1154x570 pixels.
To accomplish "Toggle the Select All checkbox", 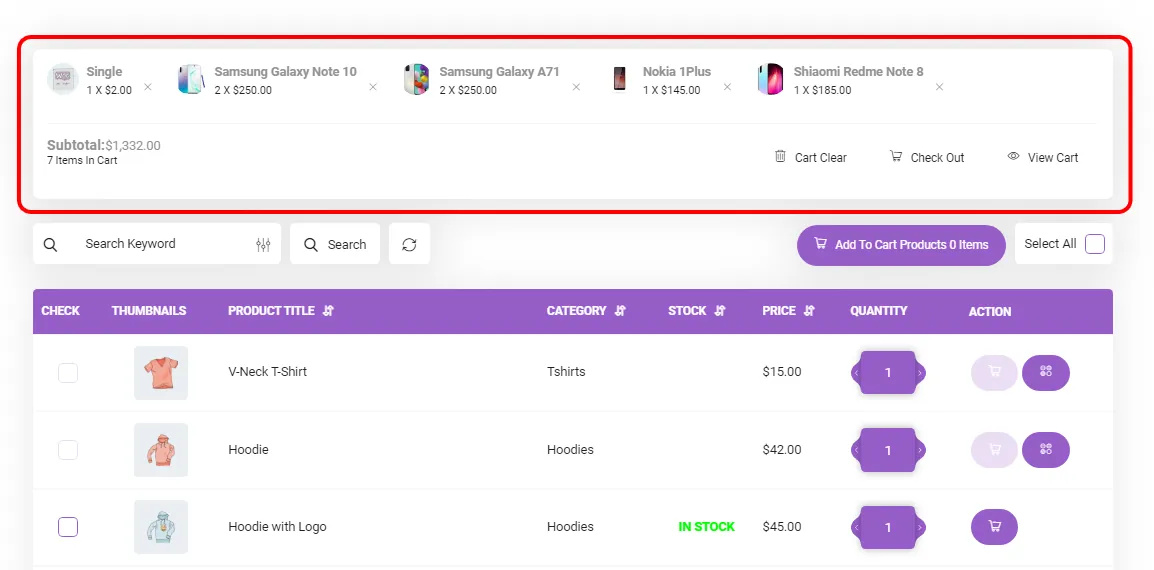I will (1095, 244).
